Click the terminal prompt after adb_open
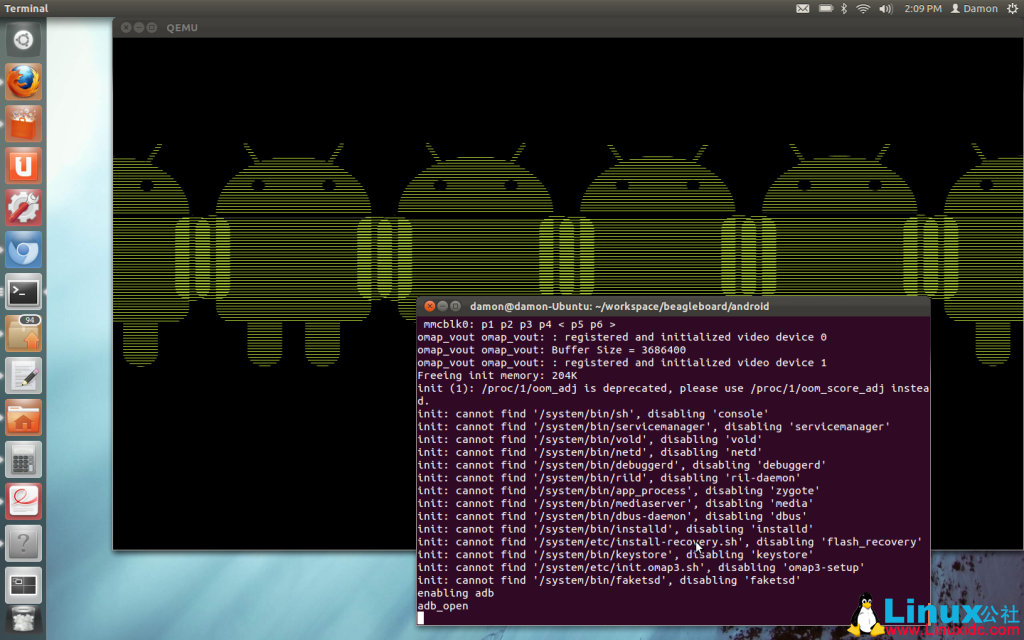The width and height of the screenshot is (1024, 640). tap(422, 617)
